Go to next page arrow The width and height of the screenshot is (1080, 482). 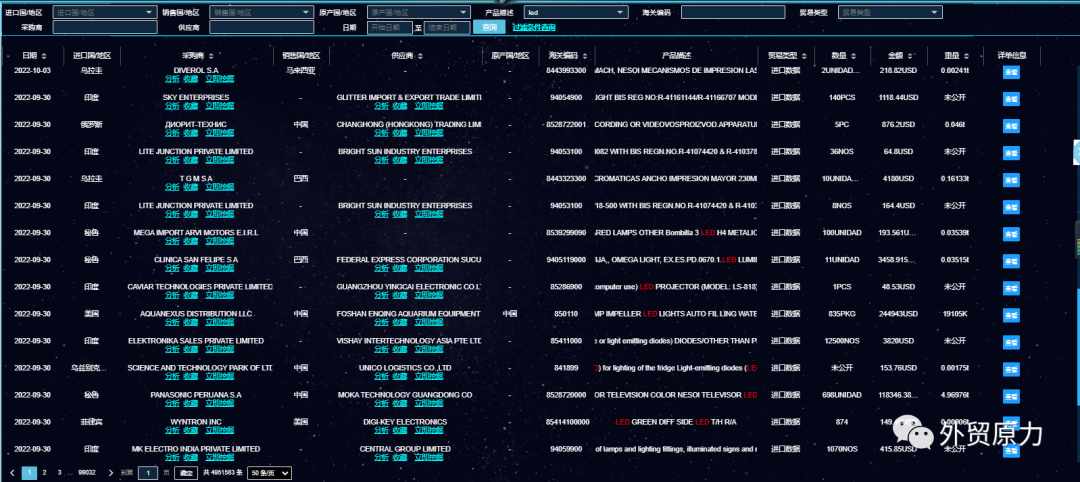[x=110, y=473]
